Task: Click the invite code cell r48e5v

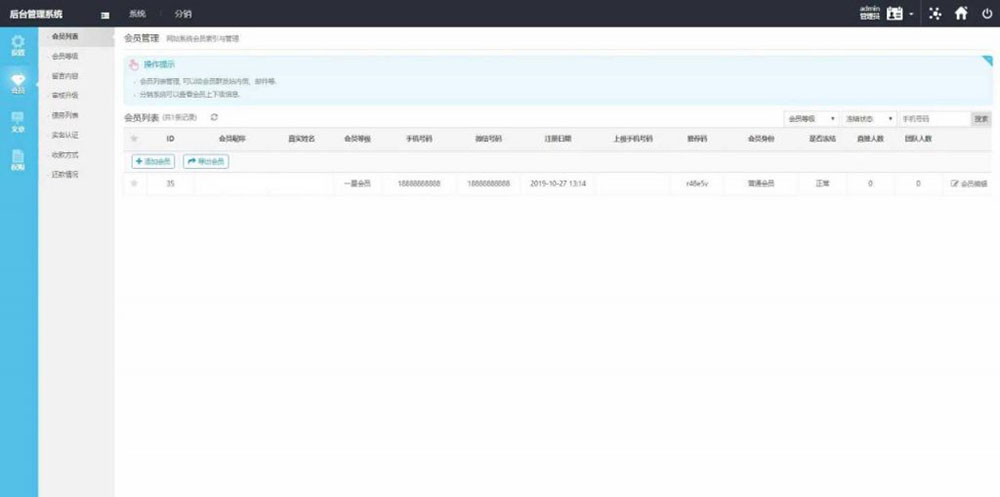Action: pos(696,184)
